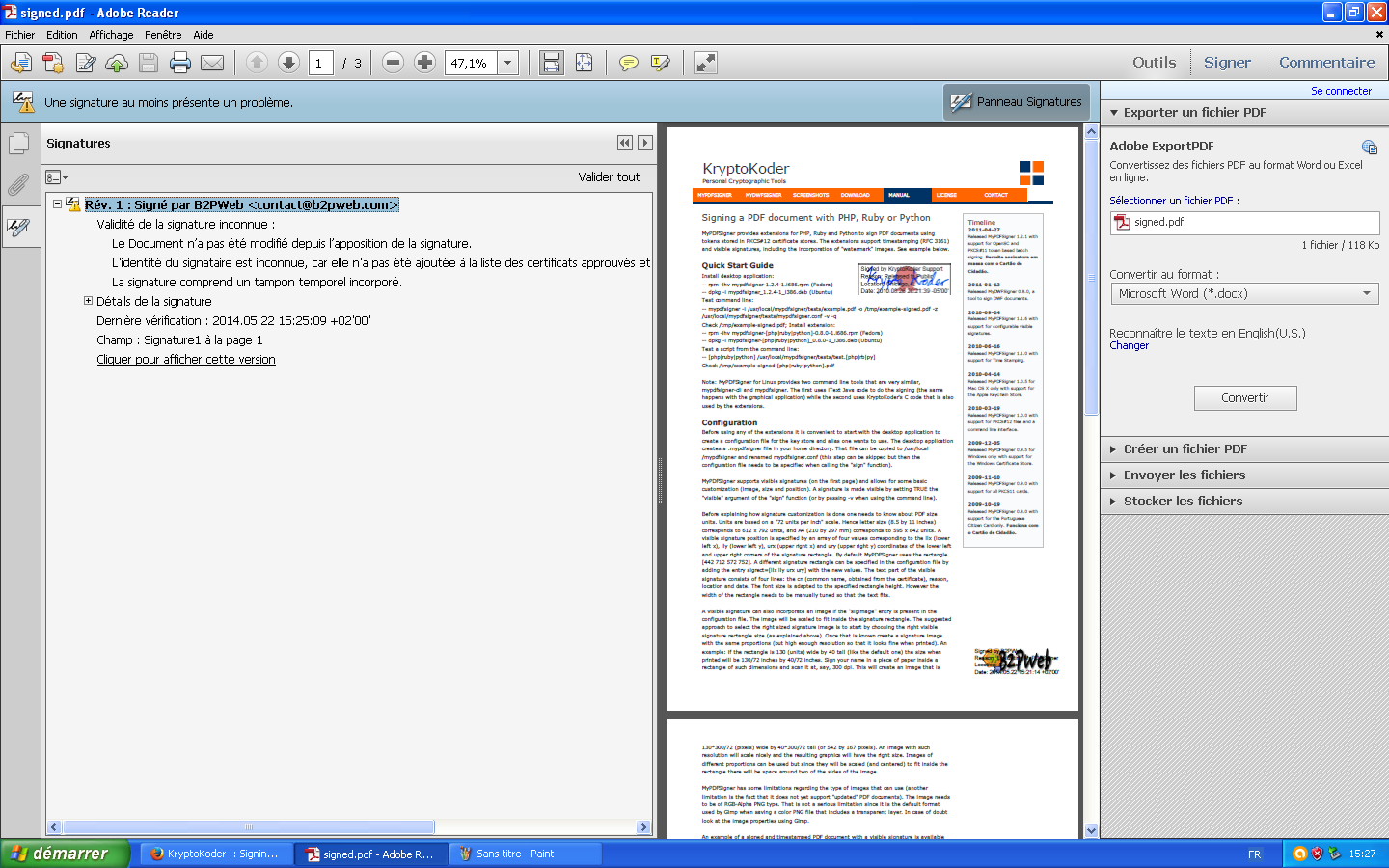This screenshot has width=1389, height=868.
Task: Click the page number input field
Action: [x=320, y=64]
